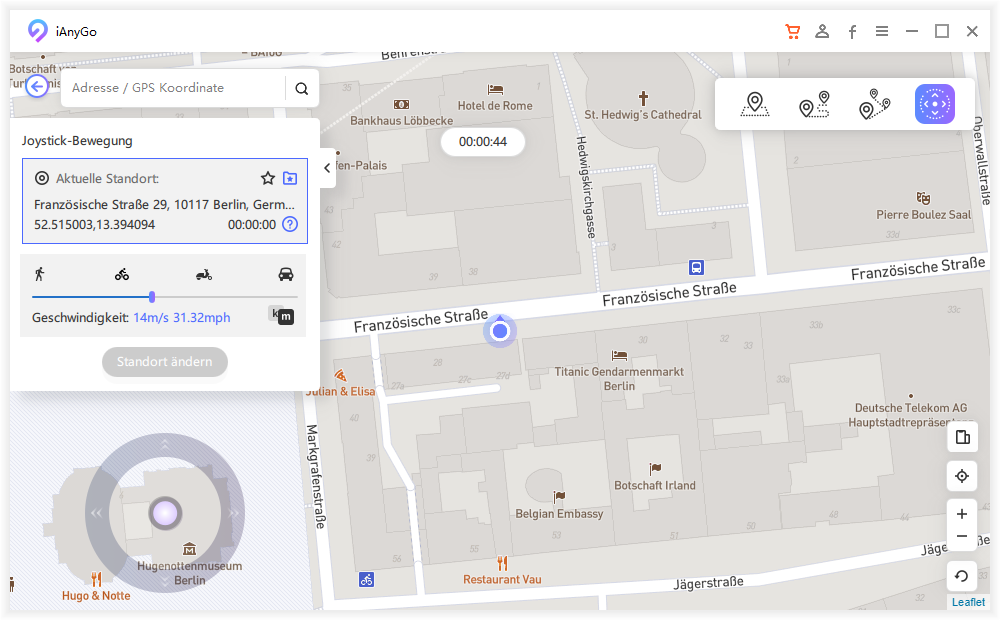This screenshot has height=620, width=1000.
Task: Open the hamburger menu
Action: pyautogui.click(x=882, y=31)
